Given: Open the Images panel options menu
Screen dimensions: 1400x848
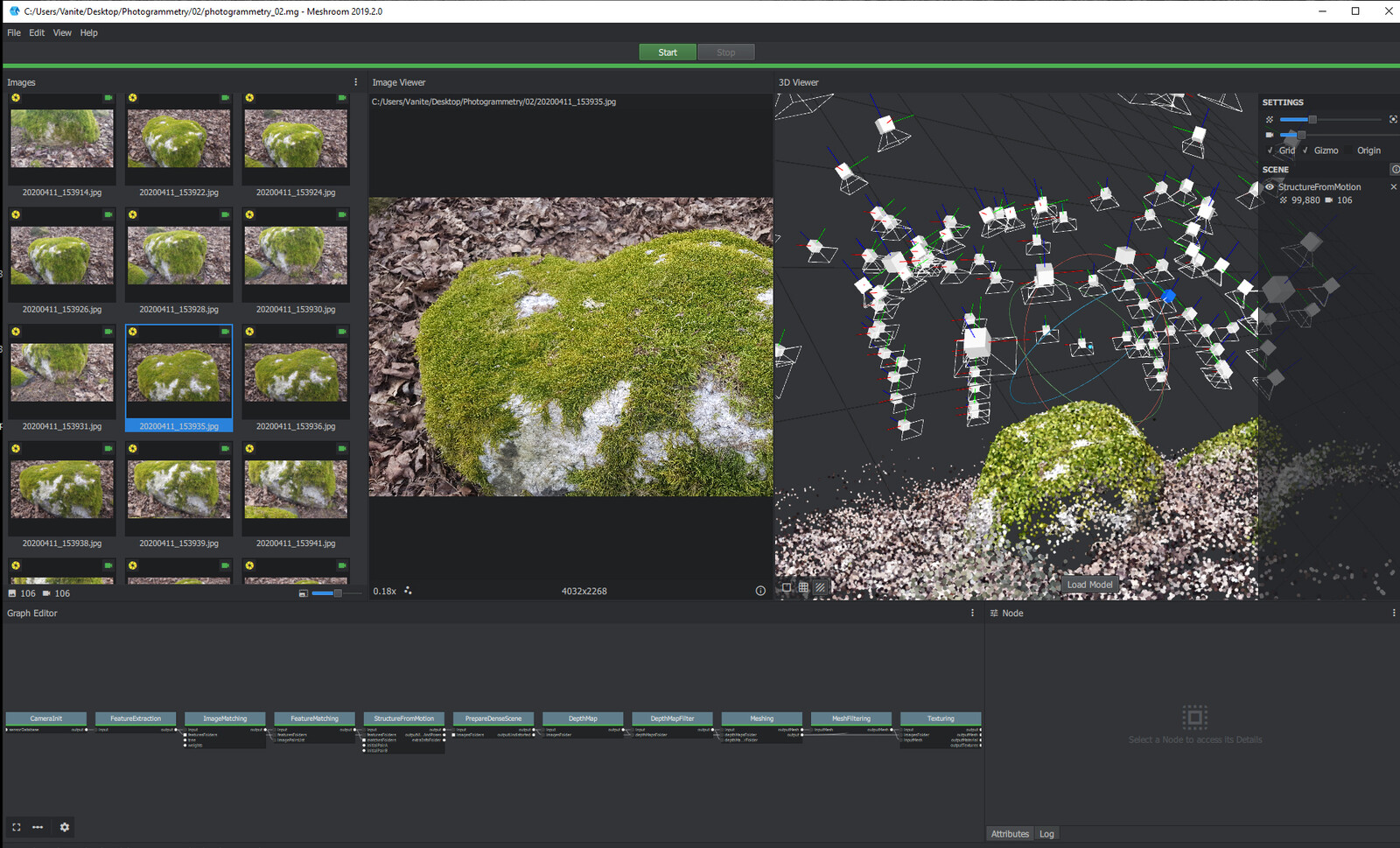Looking at the screenshot, I should (355, 81).
